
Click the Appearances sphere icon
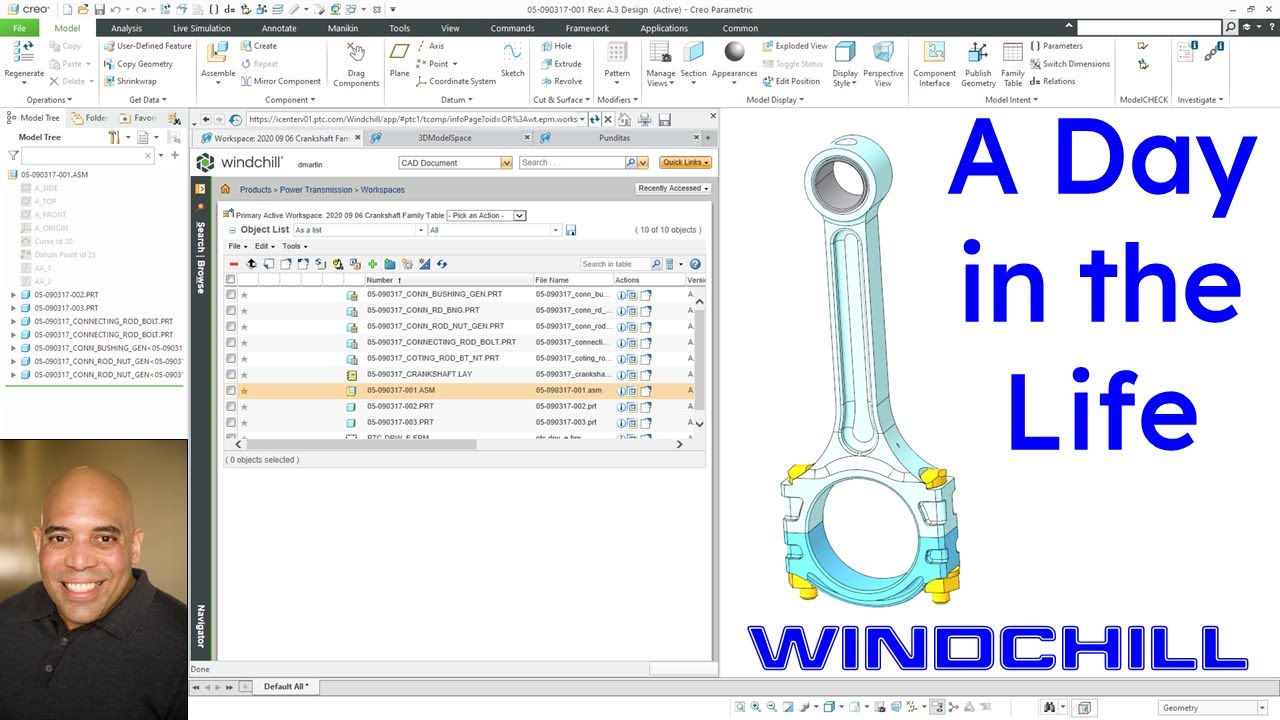coord(735,52)
